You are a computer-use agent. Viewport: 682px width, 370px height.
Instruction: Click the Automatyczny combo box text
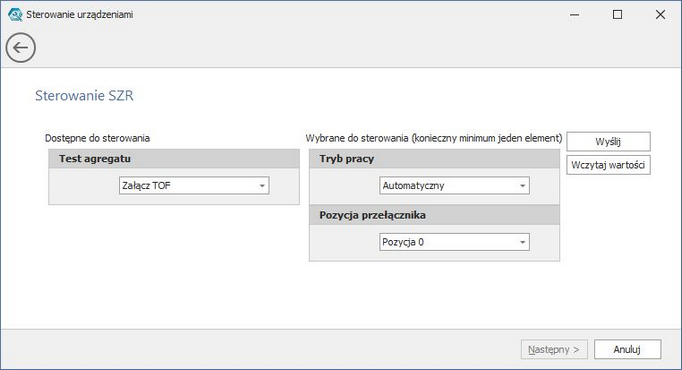click(x=413, y=186)
